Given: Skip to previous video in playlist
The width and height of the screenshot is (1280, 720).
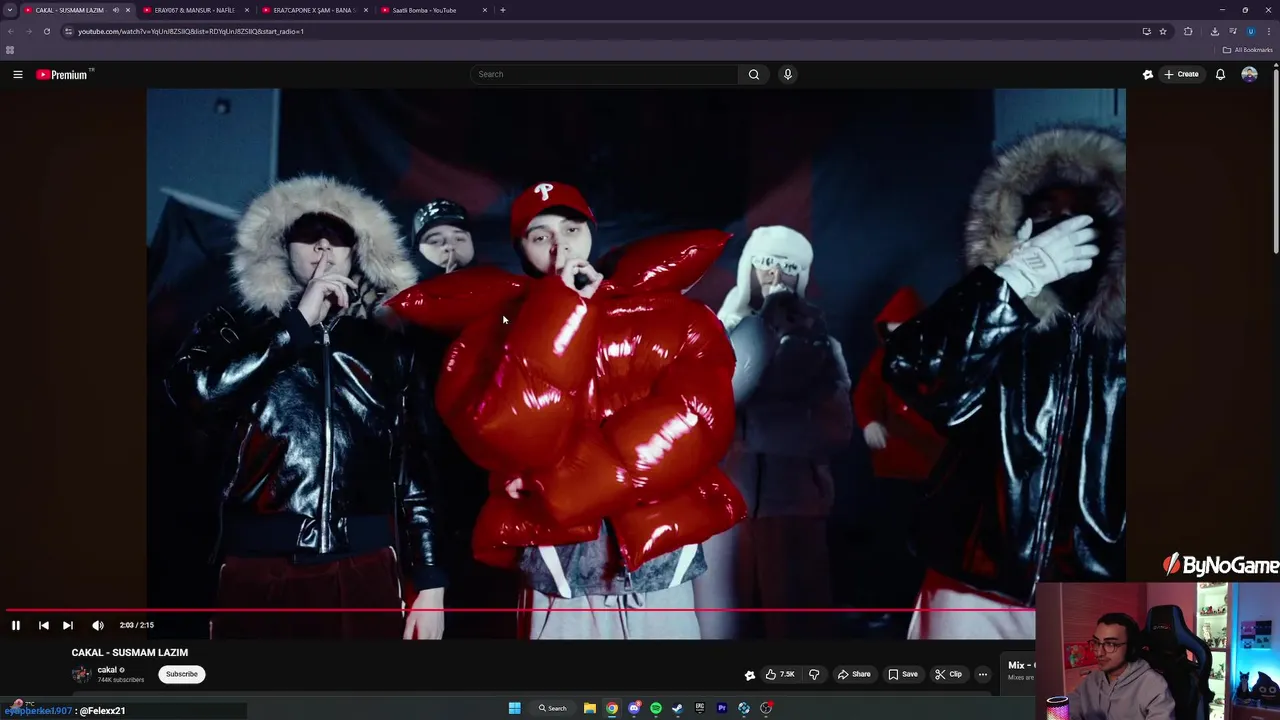Looking at the screenshot, I should [43, 625].
